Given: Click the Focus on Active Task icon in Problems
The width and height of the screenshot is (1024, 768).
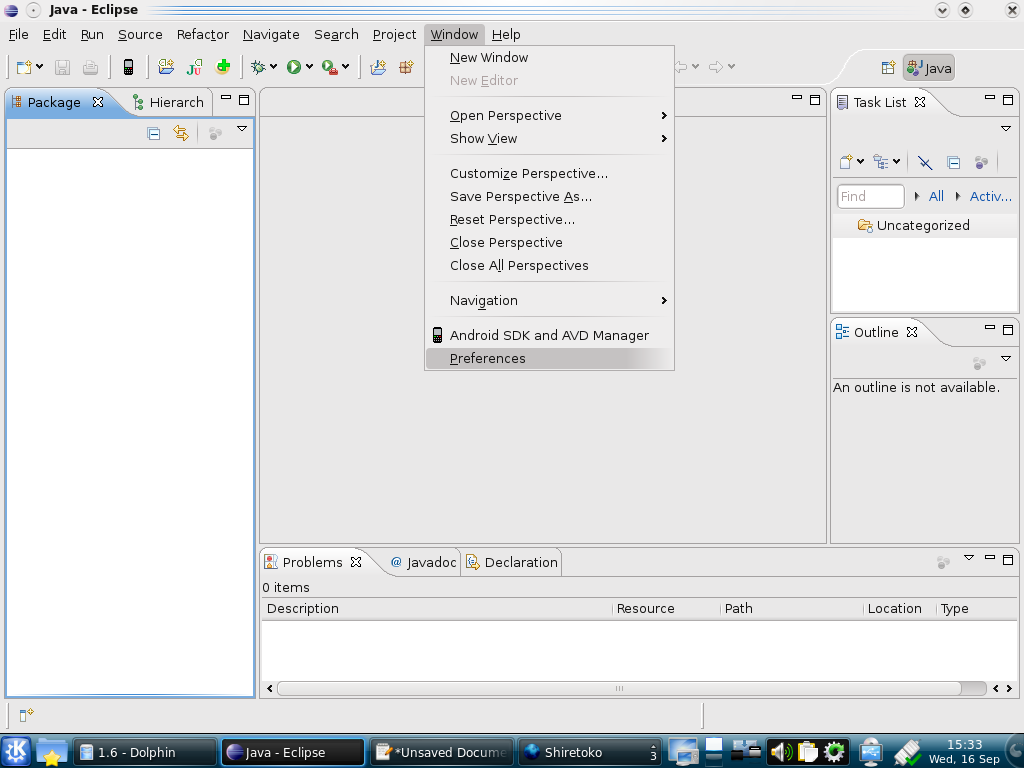Looking at the screenshot, I should (943, 562).
